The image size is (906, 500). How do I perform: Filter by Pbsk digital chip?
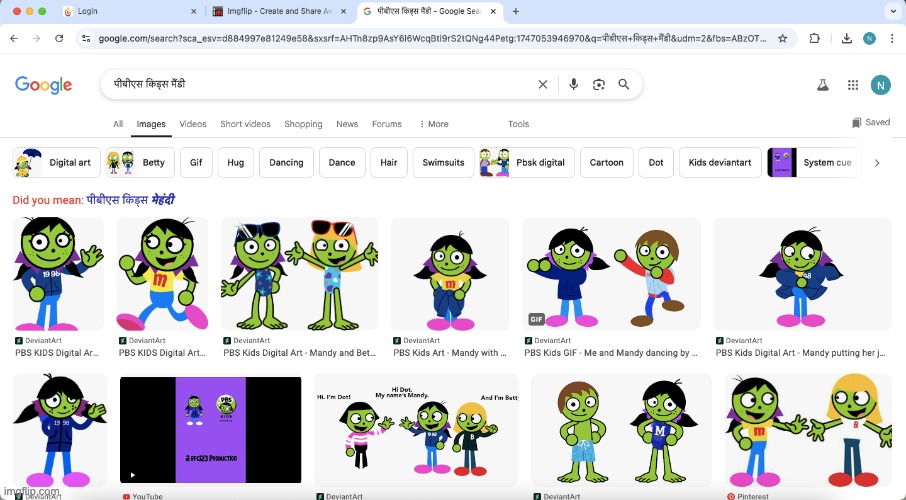[x=527, y=162]
